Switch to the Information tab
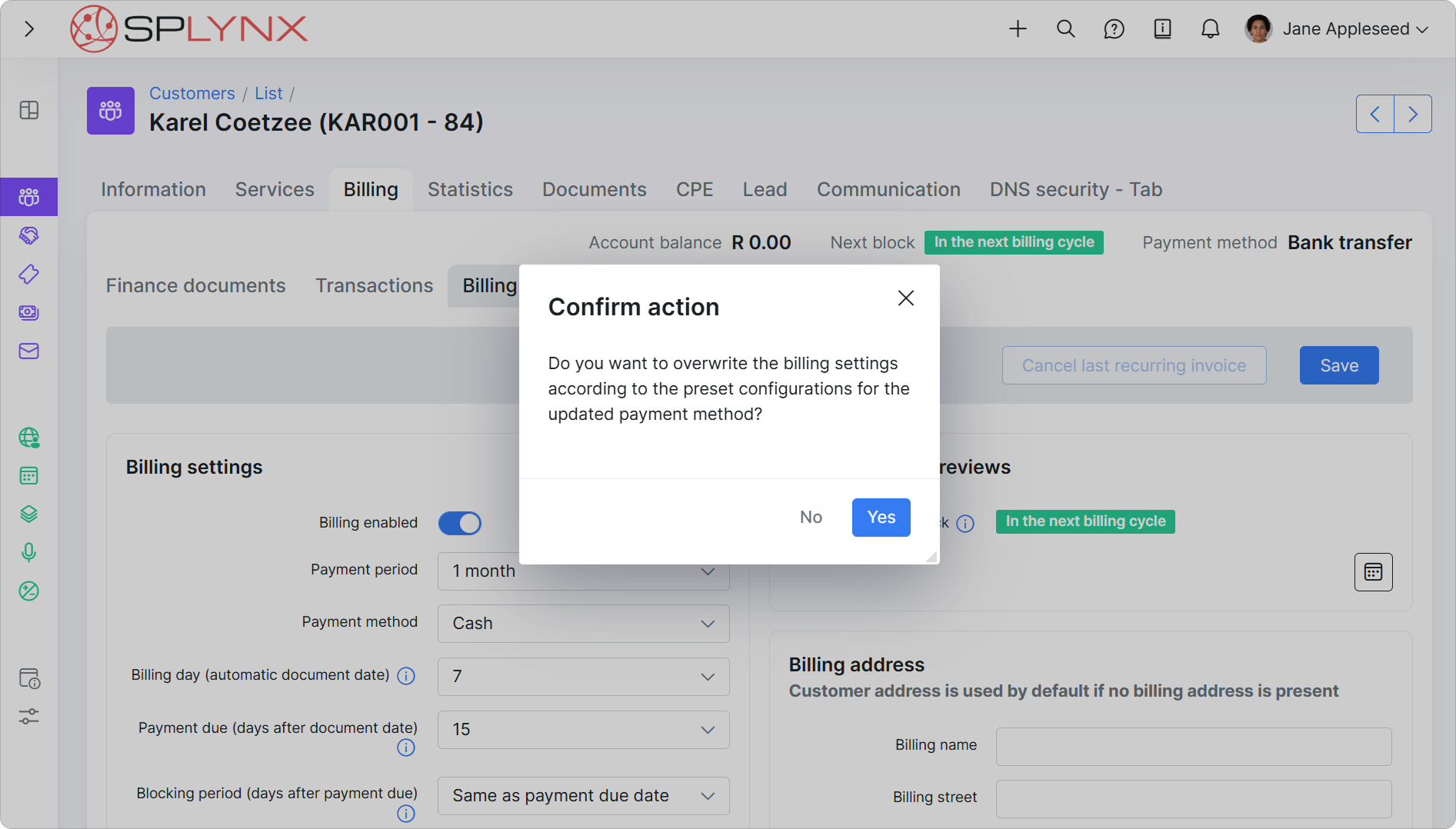This screenshot has width=1456, height=829. pos(154,189)
